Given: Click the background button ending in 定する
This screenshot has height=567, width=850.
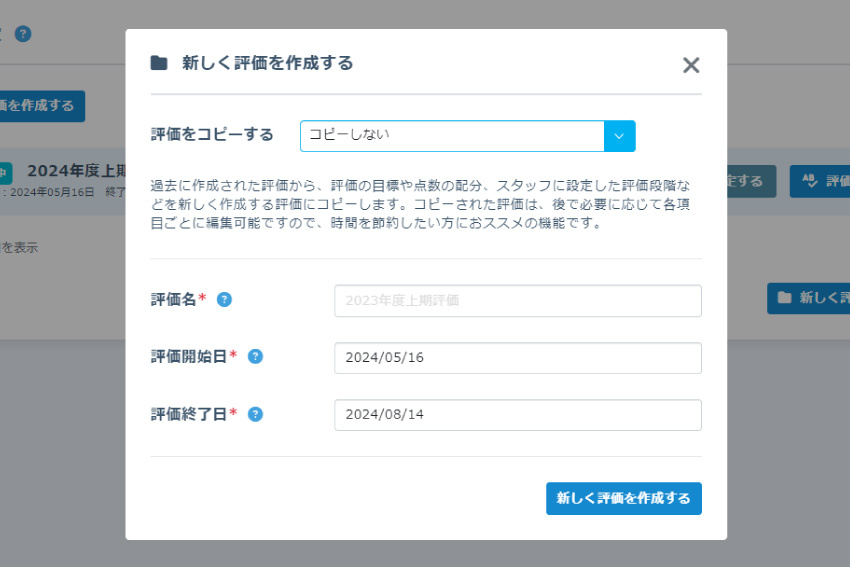Looking at the screenshot, I should click(751, 181).
